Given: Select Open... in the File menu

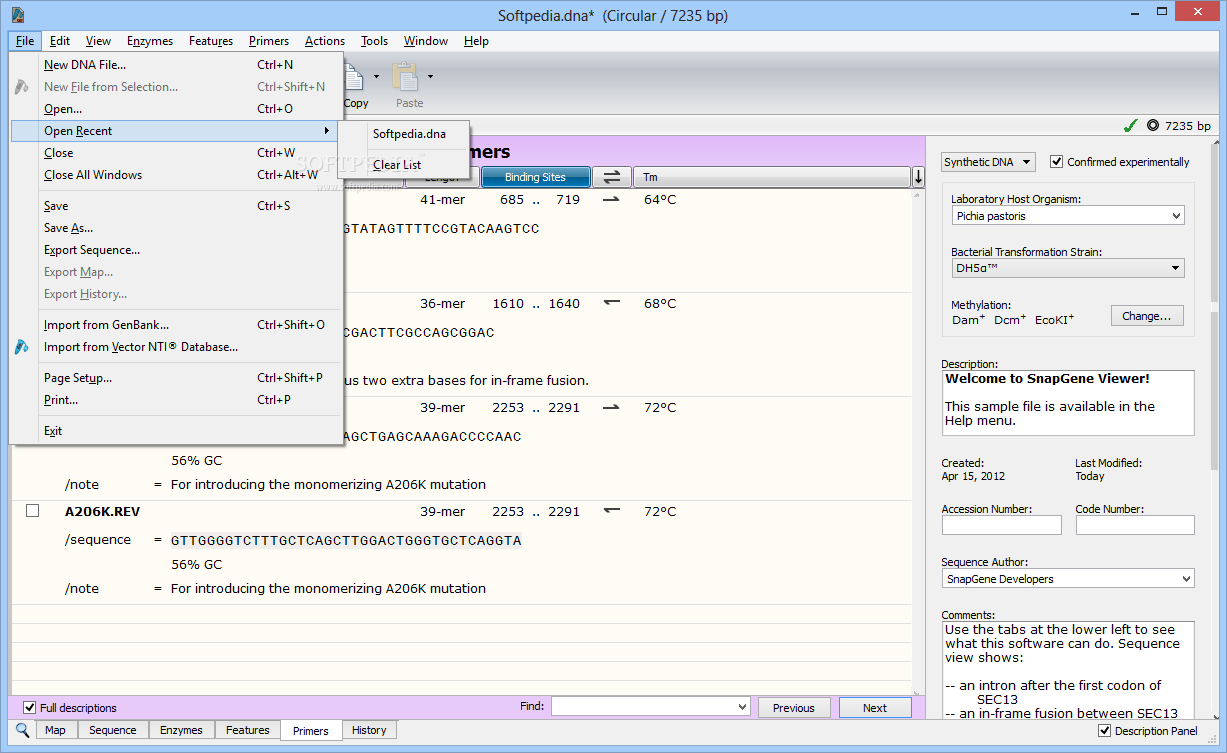Looking at the screenshot, I should [176, 109].
